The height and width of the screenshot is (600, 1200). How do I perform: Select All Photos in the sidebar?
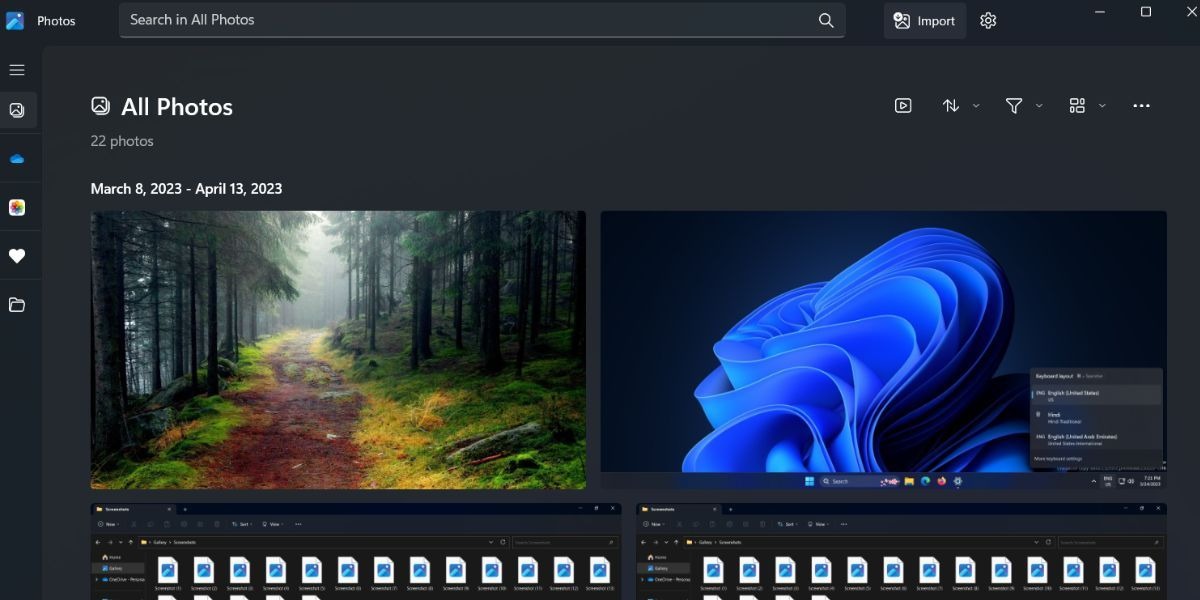pyautogui.click(x=17, y=110)
